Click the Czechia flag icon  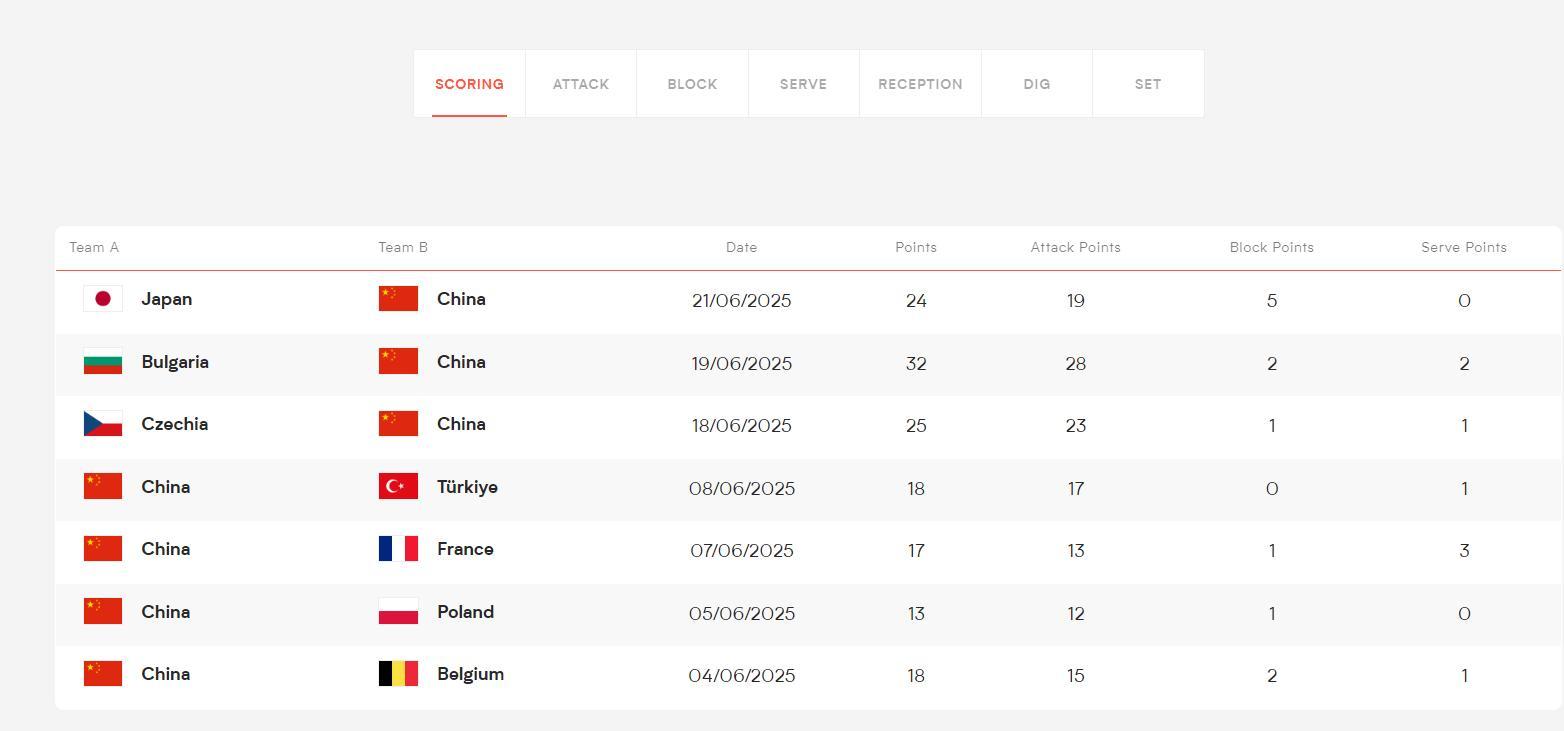tap(103, 424)
